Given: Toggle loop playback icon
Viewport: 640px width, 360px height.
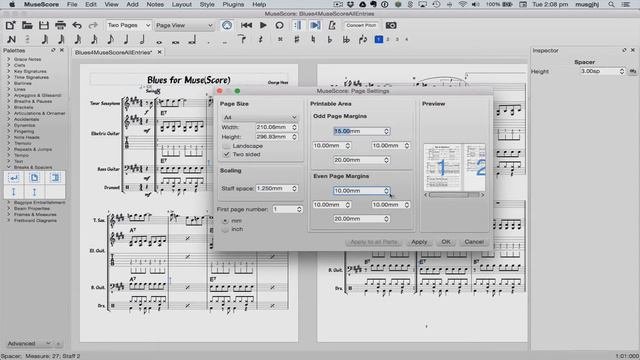Looking at the screenshot, I should (279, 25).
